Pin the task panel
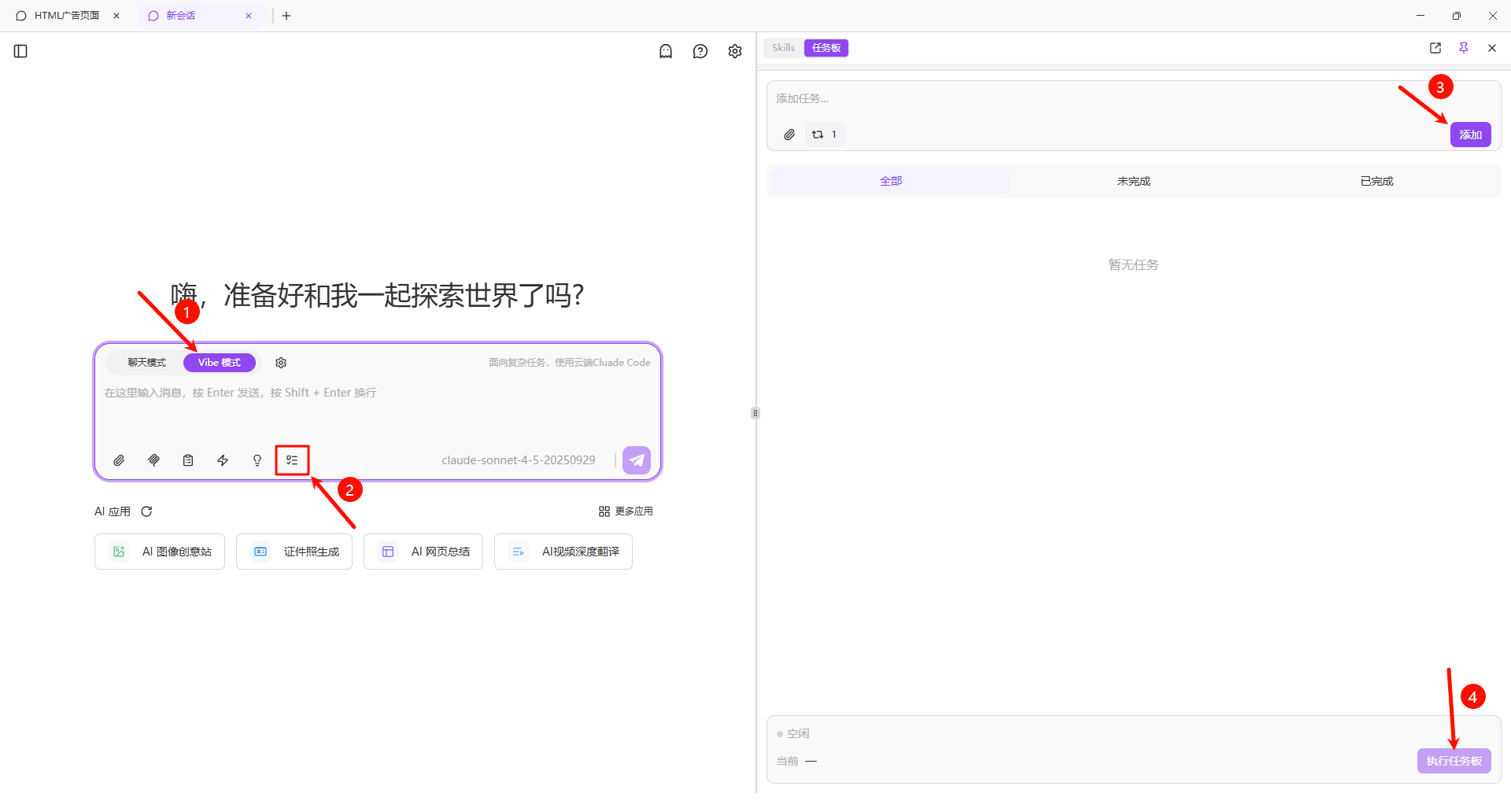1511x812 pixels. 1464,48
